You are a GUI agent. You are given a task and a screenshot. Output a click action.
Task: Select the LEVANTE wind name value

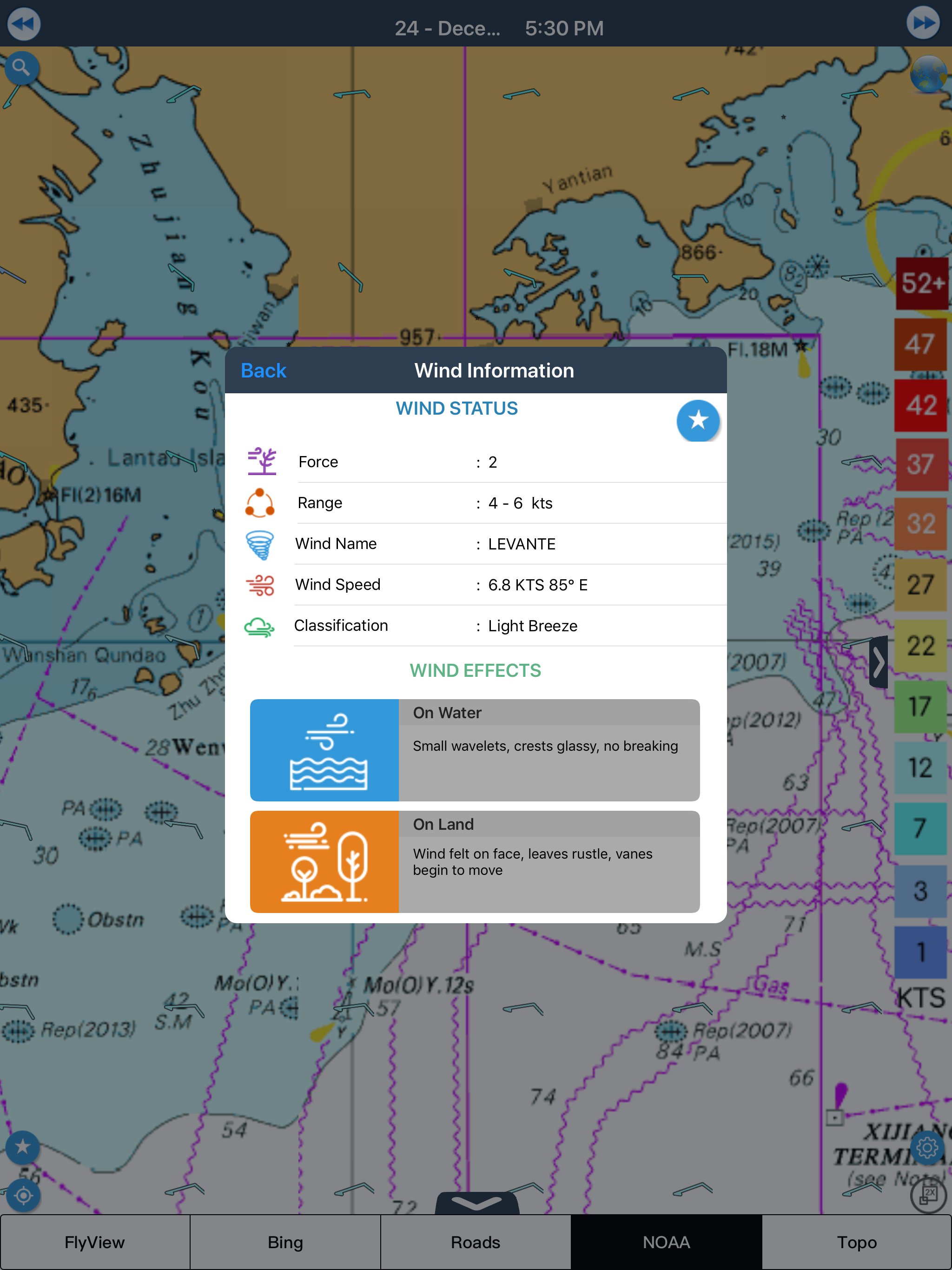click(x=522, y=544)
